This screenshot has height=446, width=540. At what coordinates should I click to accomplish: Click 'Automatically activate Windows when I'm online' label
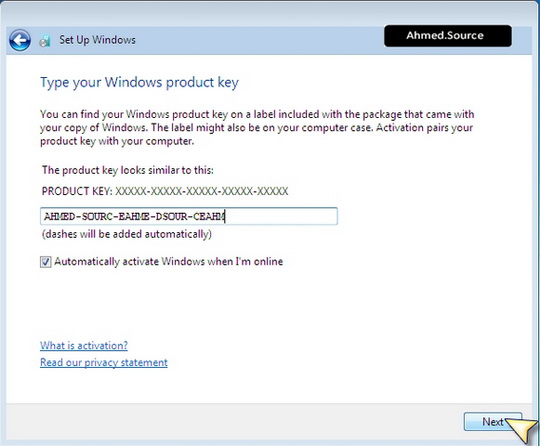pyautogui.click(x=169, y=262)
